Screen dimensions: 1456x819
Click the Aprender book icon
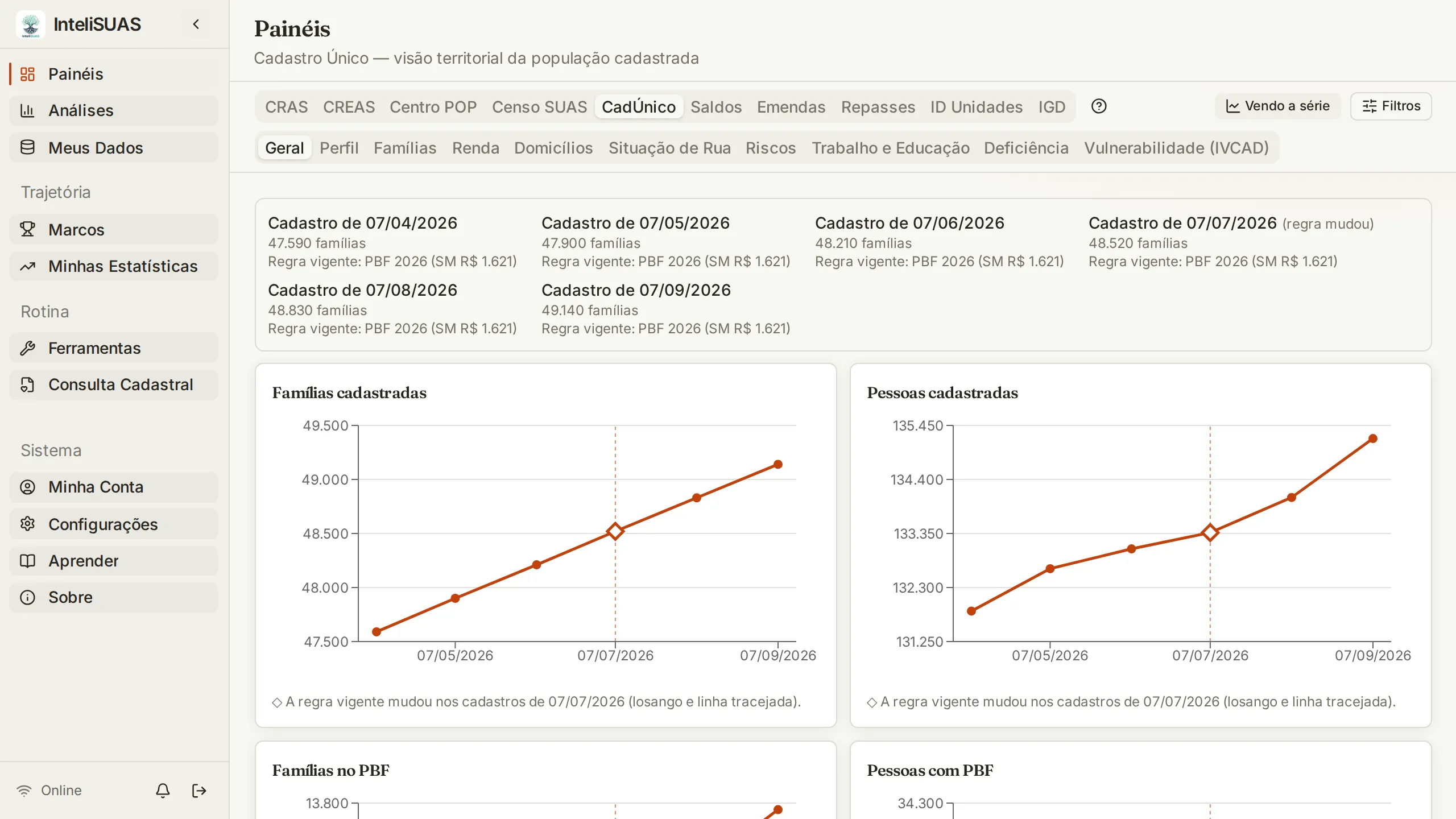tap(27, 561)
